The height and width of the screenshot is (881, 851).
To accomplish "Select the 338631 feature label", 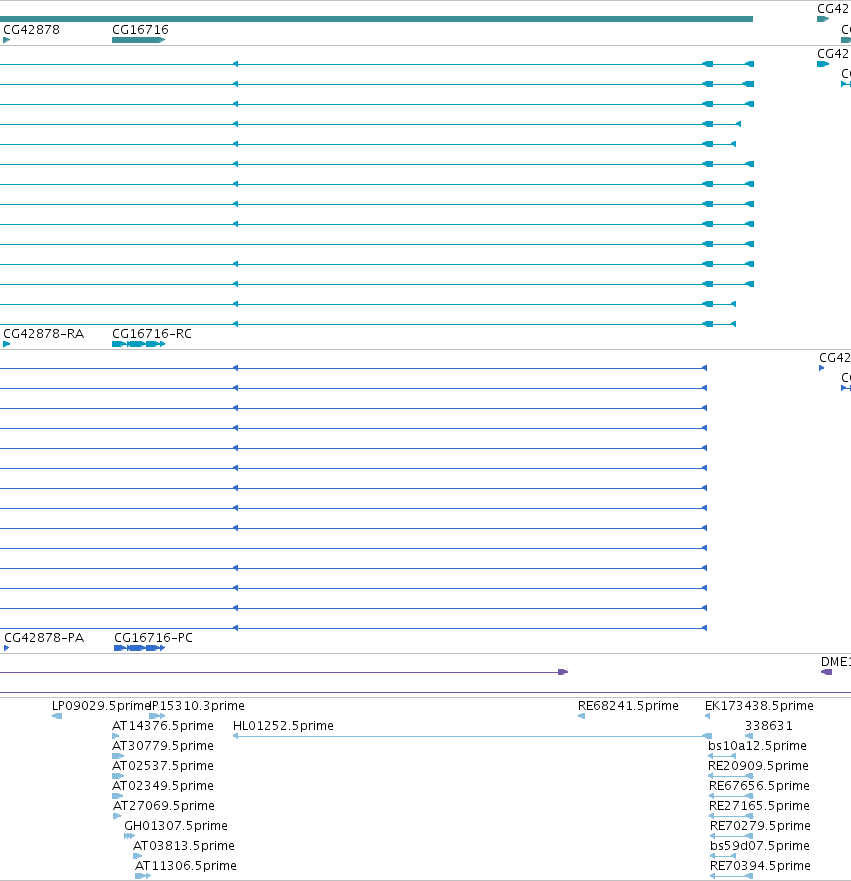I will (x=769, y=726).
